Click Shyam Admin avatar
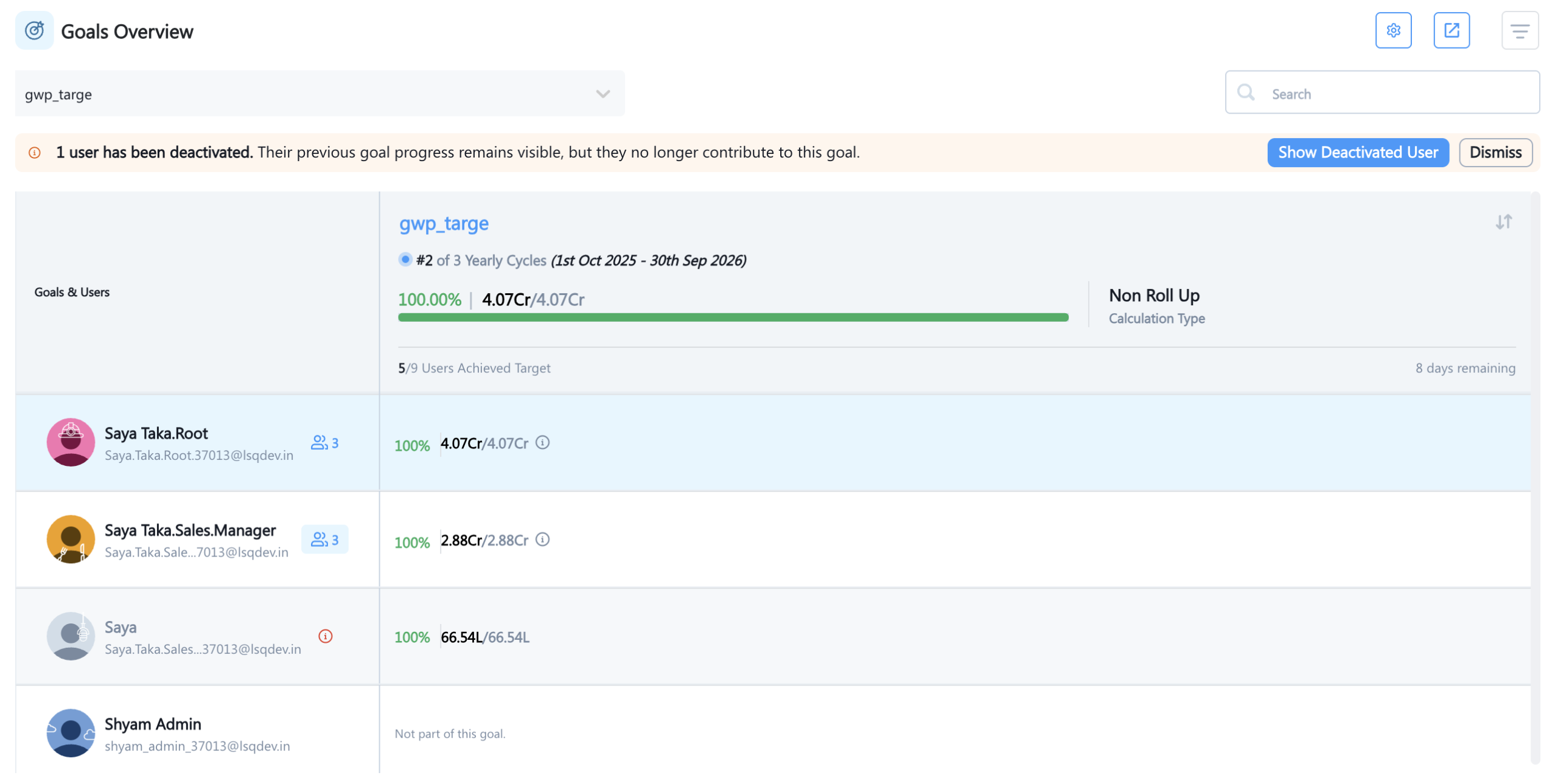This screenshot has width=1558, height=784. (71, 733)
